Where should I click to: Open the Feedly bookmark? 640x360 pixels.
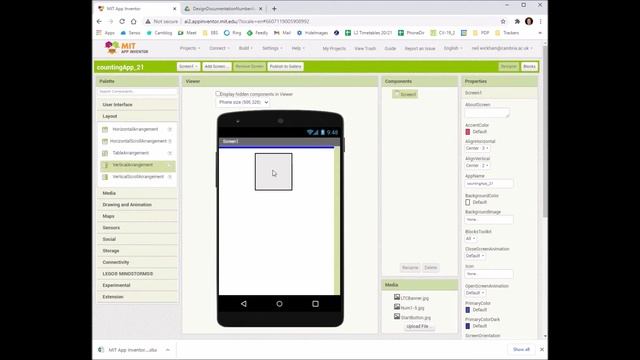(258, 33)
